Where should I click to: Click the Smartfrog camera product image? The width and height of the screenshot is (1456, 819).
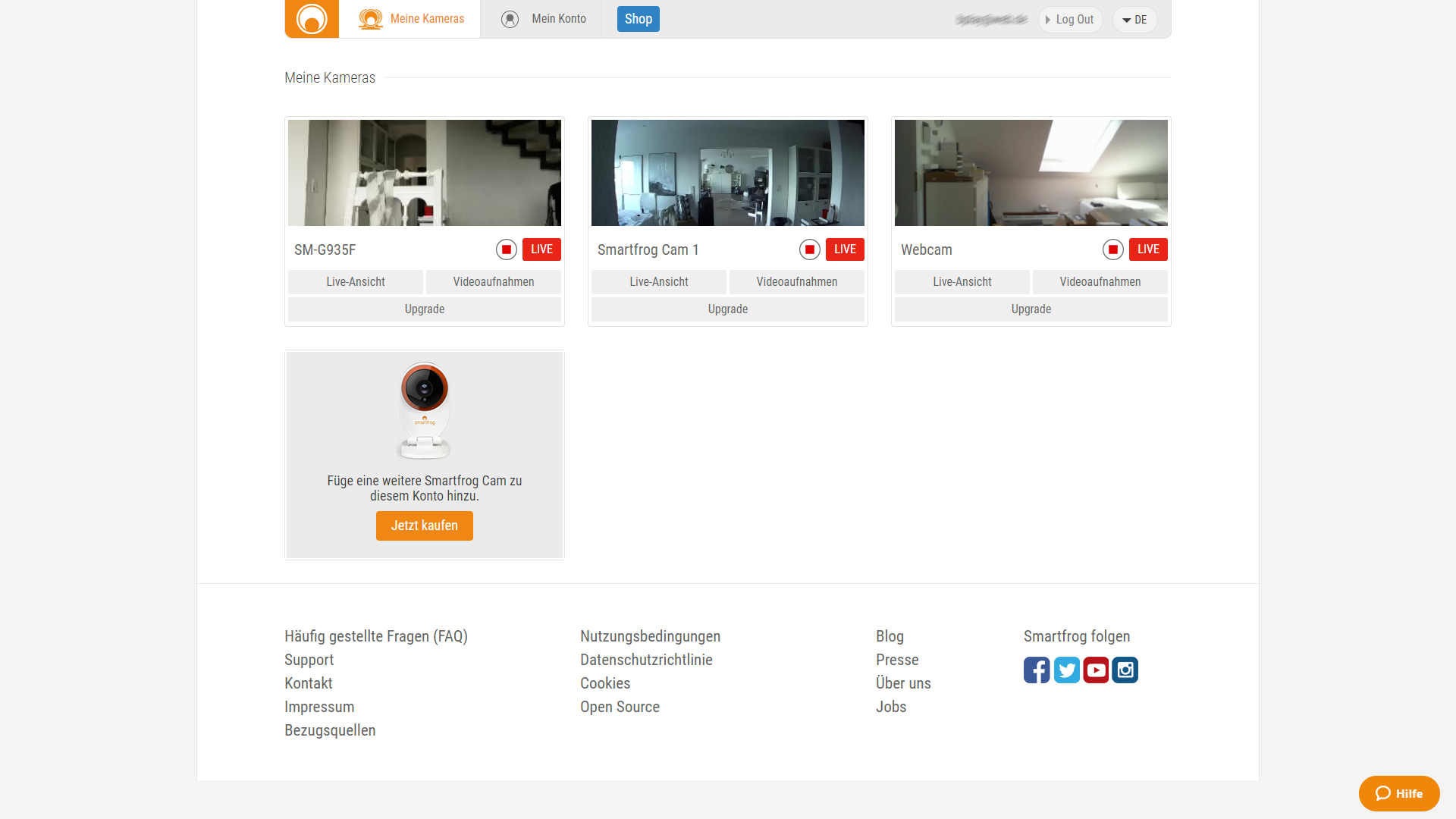point(425,410)
